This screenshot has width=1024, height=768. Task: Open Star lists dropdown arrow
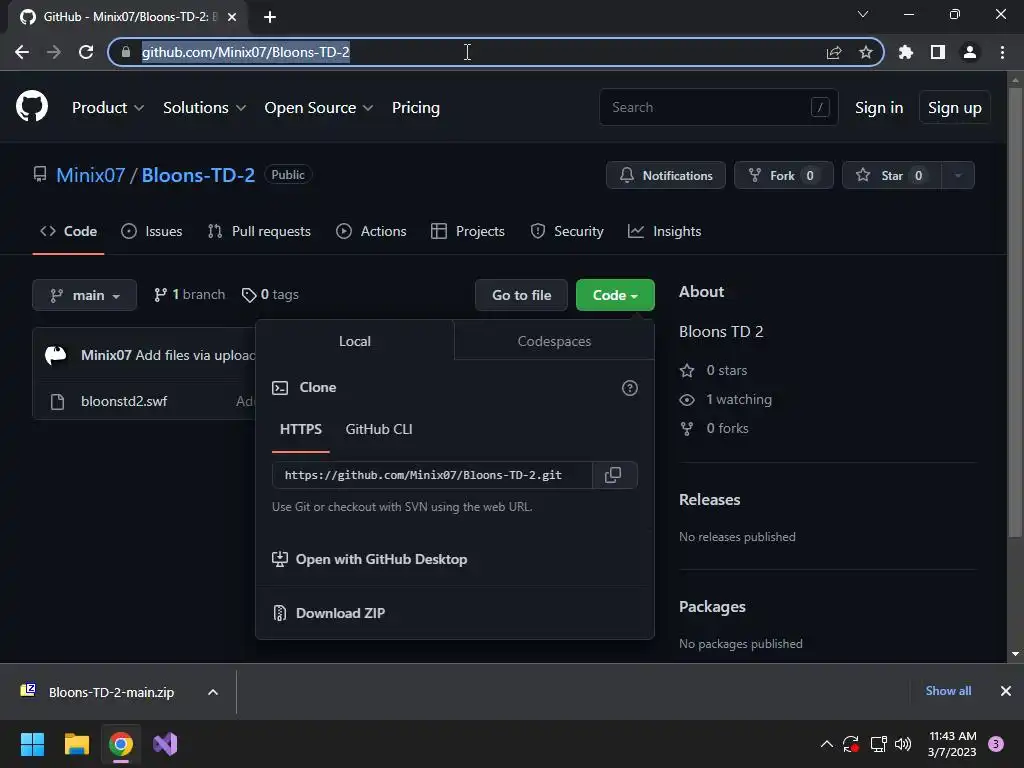pos(958,175)
